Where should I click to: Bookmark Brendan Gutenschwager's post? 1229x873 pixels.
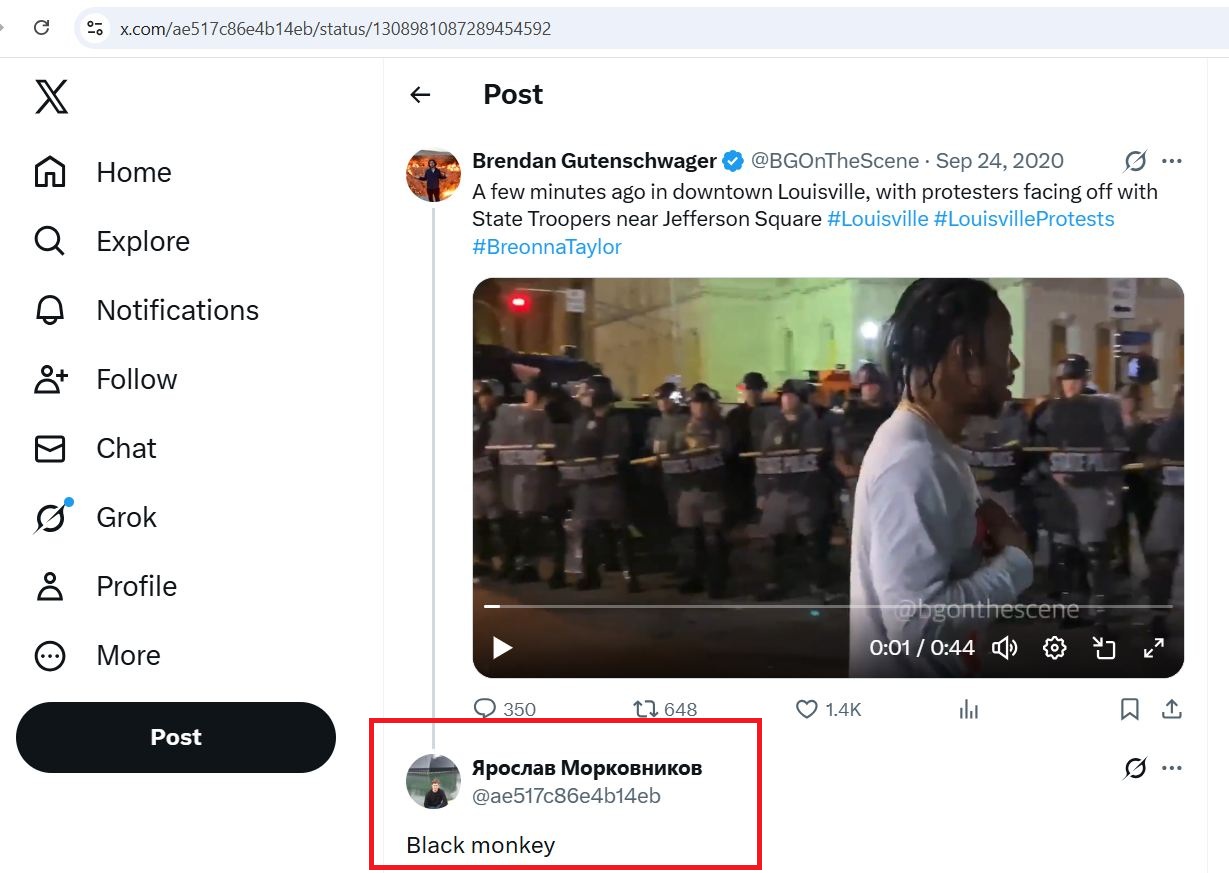[x=1129, y=709]
